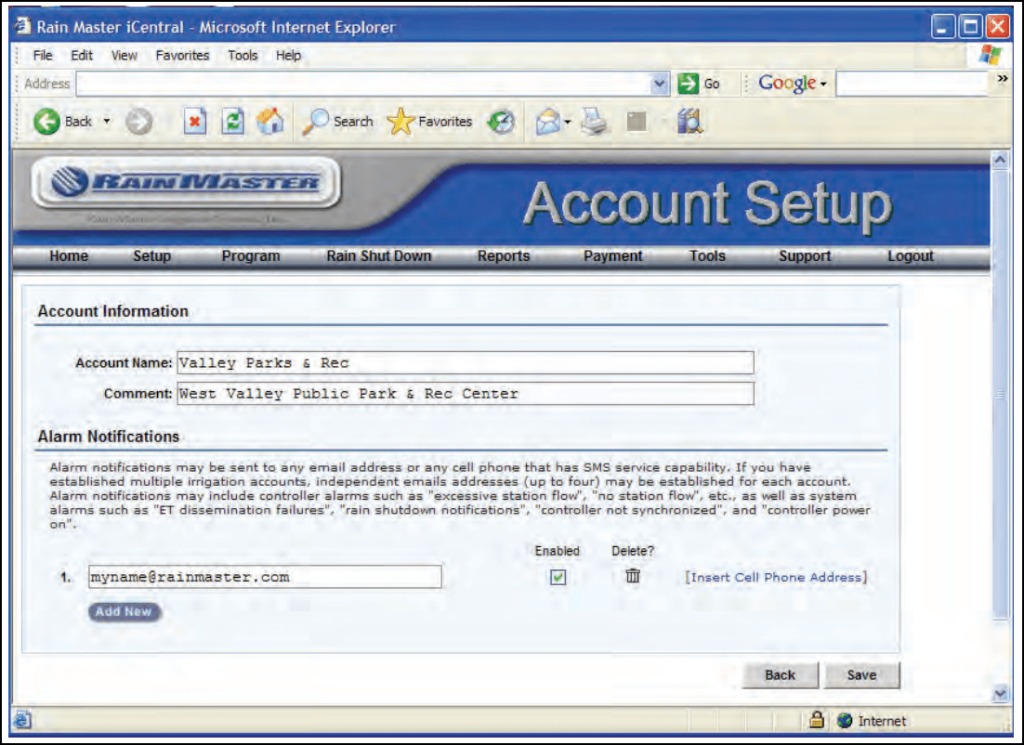Click the Save button

click(x=861, y=675)
